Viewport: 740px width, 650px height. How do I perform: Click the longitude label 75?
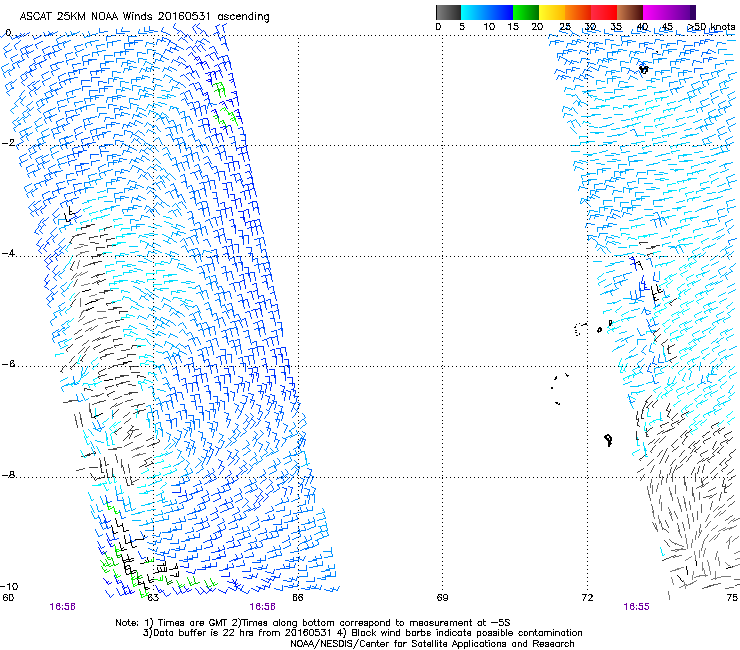pyautogui.click(x=732, y=598)
